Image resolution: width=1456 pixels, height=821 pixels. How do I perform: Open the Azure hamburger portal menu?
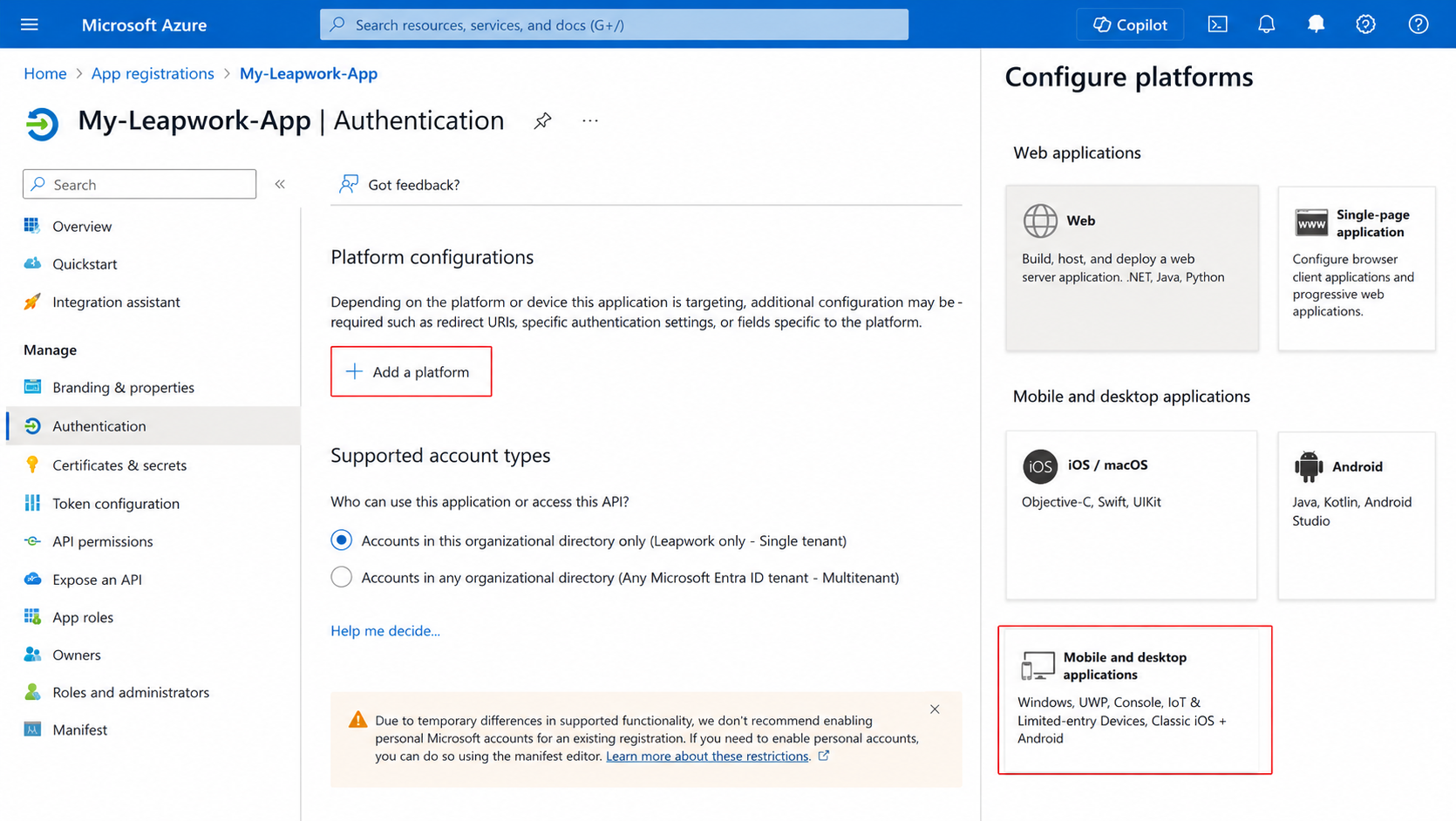point(30,24)
